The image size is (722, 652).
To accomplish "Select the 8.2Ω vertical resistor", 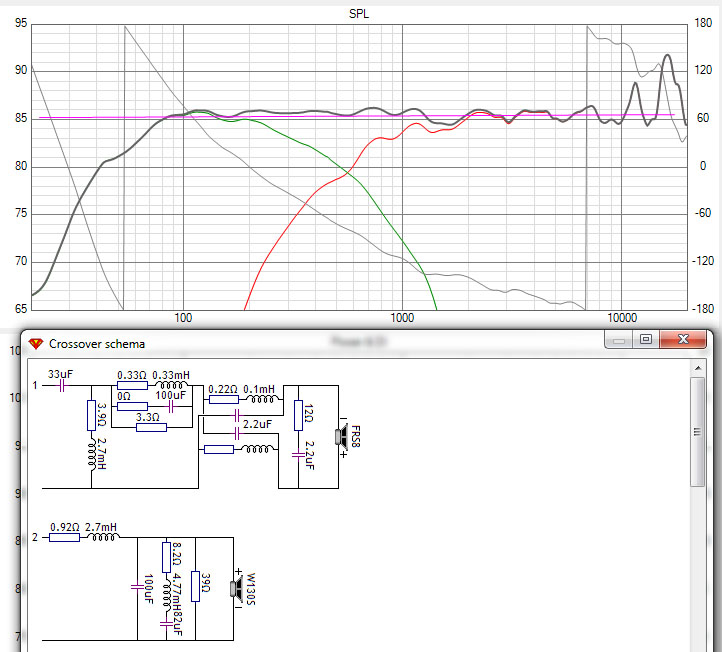I will tap(167, 557).
